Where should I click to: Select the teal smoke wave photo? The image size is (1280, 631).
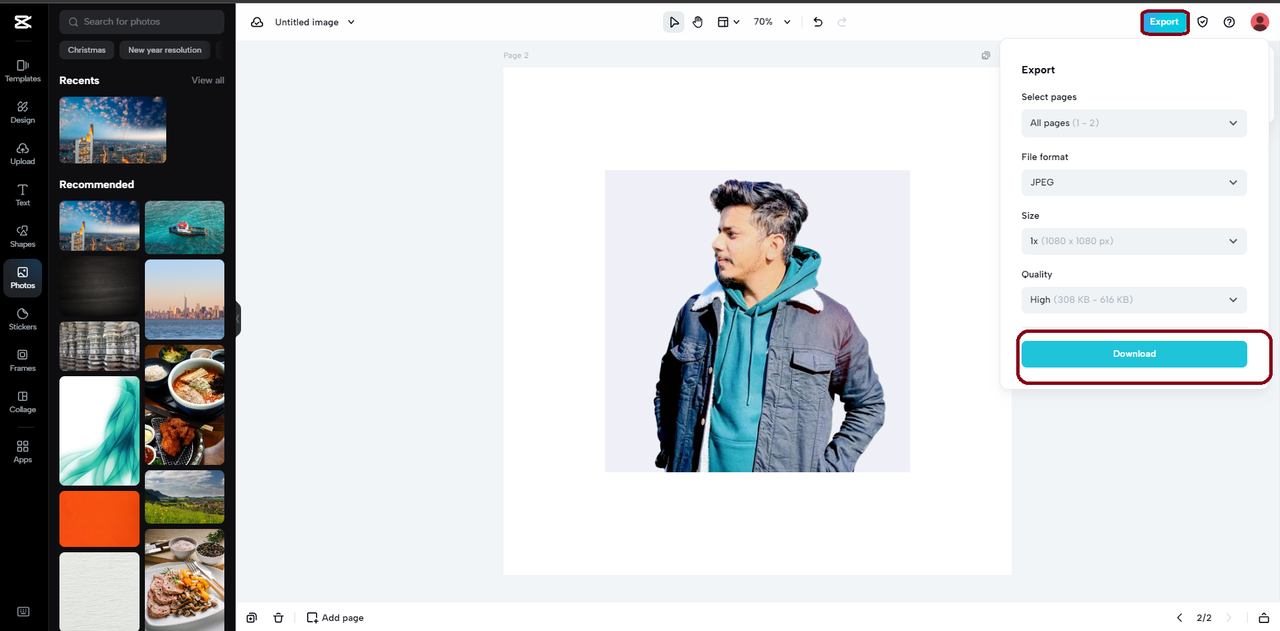(99, 431)
